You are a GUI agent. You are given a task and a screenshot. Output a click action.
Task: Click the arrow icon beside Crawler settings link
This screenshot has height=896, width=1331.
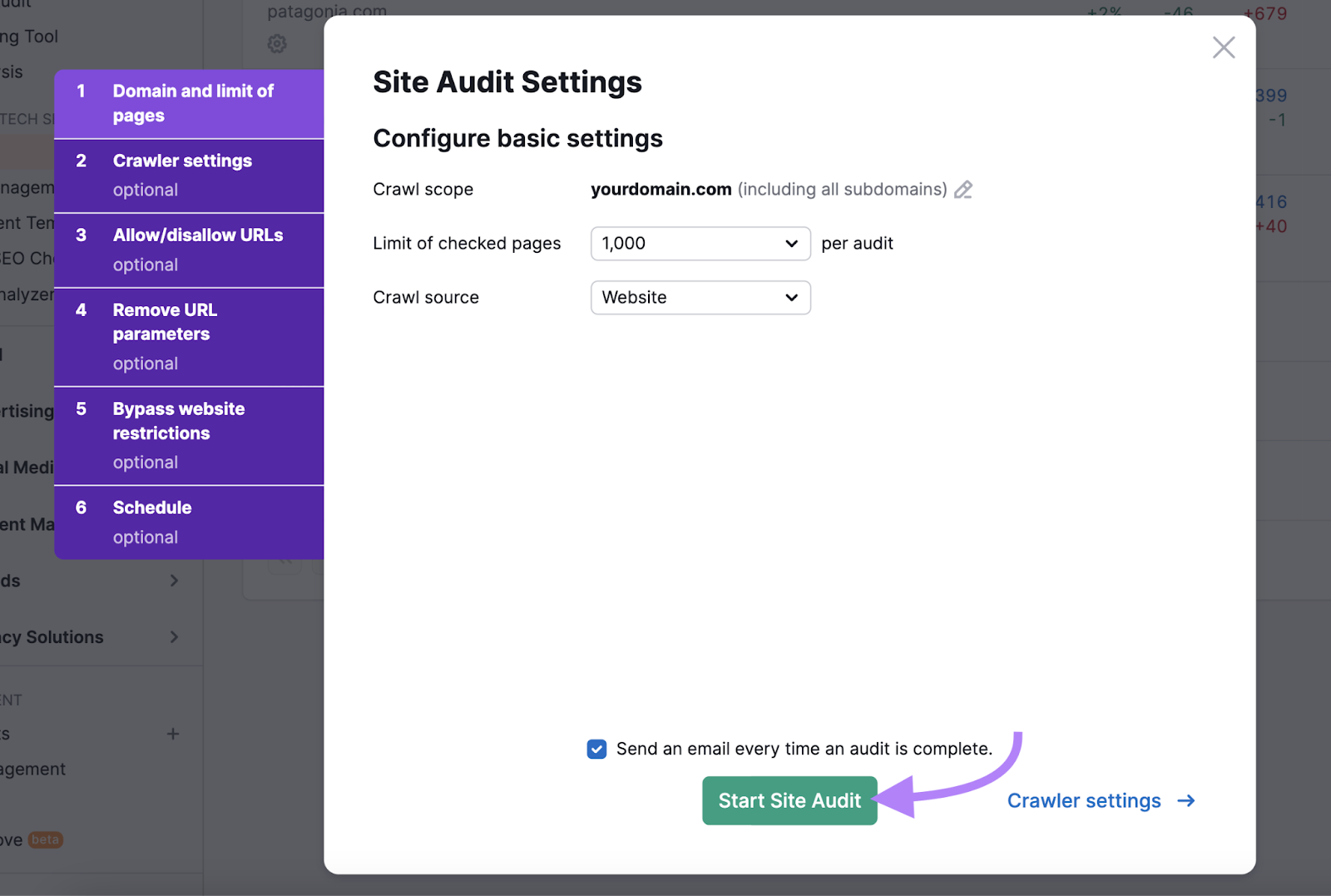(x=1186, y=800)
